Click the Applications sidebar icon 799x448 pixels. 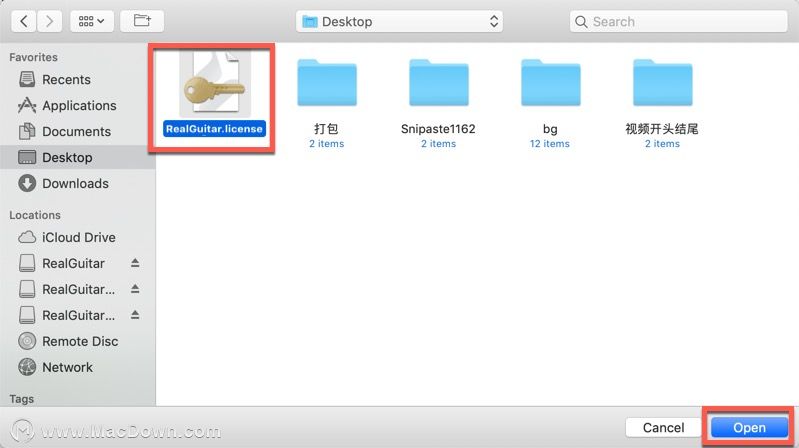(27, 105)
